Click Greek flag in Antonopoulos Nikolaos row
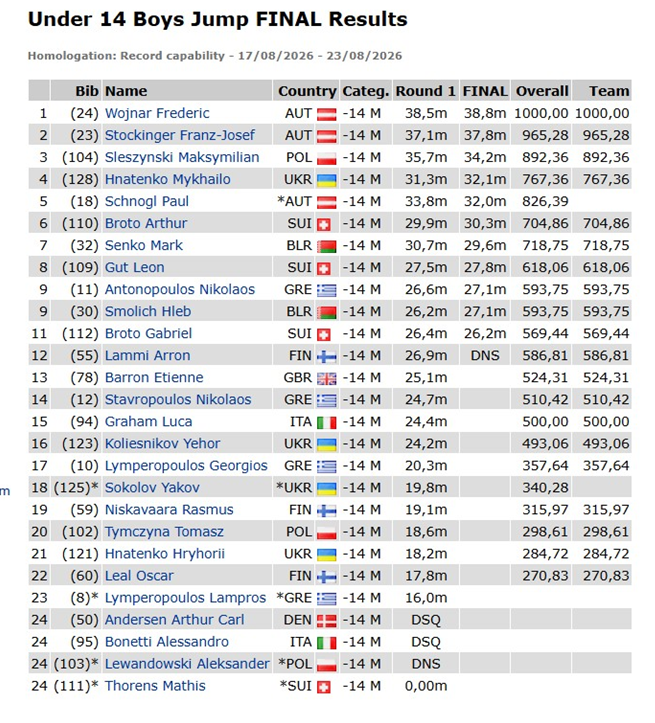This screenshot has height=723, width=655. (326, 290)
